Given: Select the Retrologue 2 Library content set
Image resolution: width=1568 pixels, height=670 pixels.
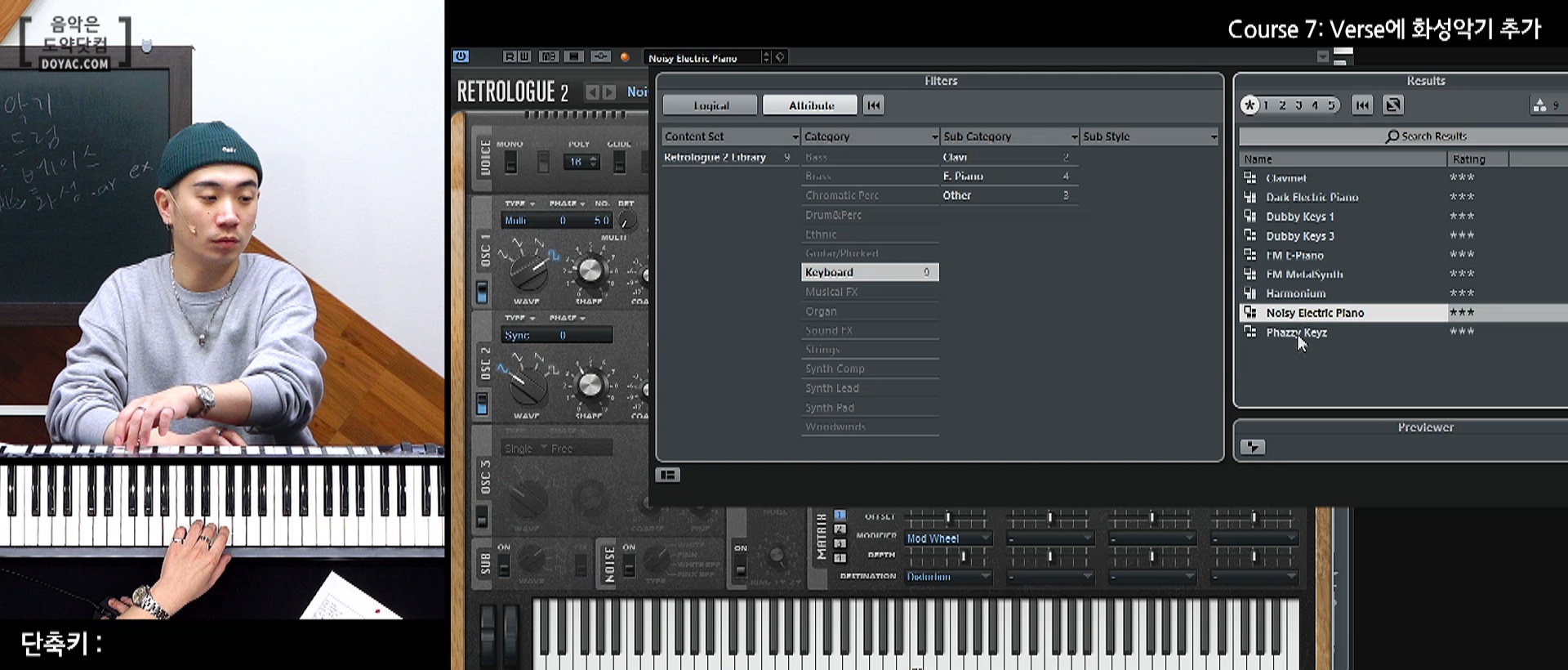Looking at the screenshot, I should (x=727, y=157).
